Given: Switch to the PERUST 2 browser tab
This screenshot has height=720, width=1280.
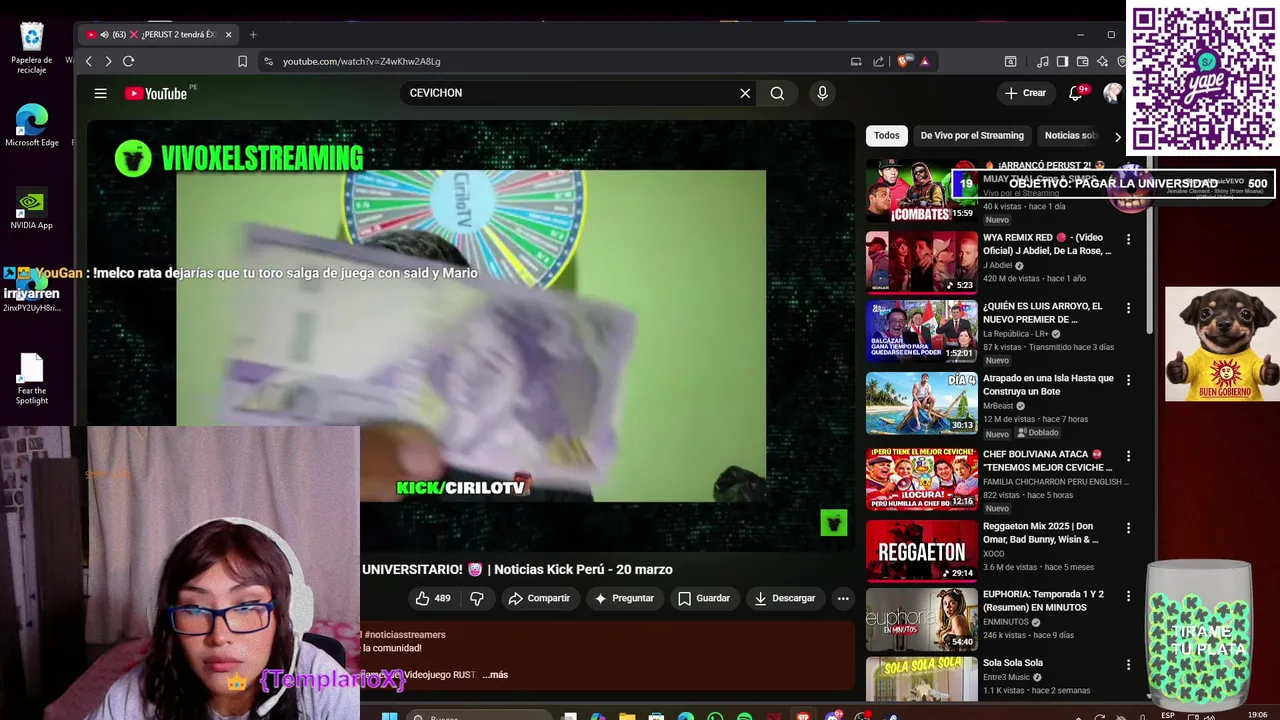Looking at the screenshot, I should (160, 34).
